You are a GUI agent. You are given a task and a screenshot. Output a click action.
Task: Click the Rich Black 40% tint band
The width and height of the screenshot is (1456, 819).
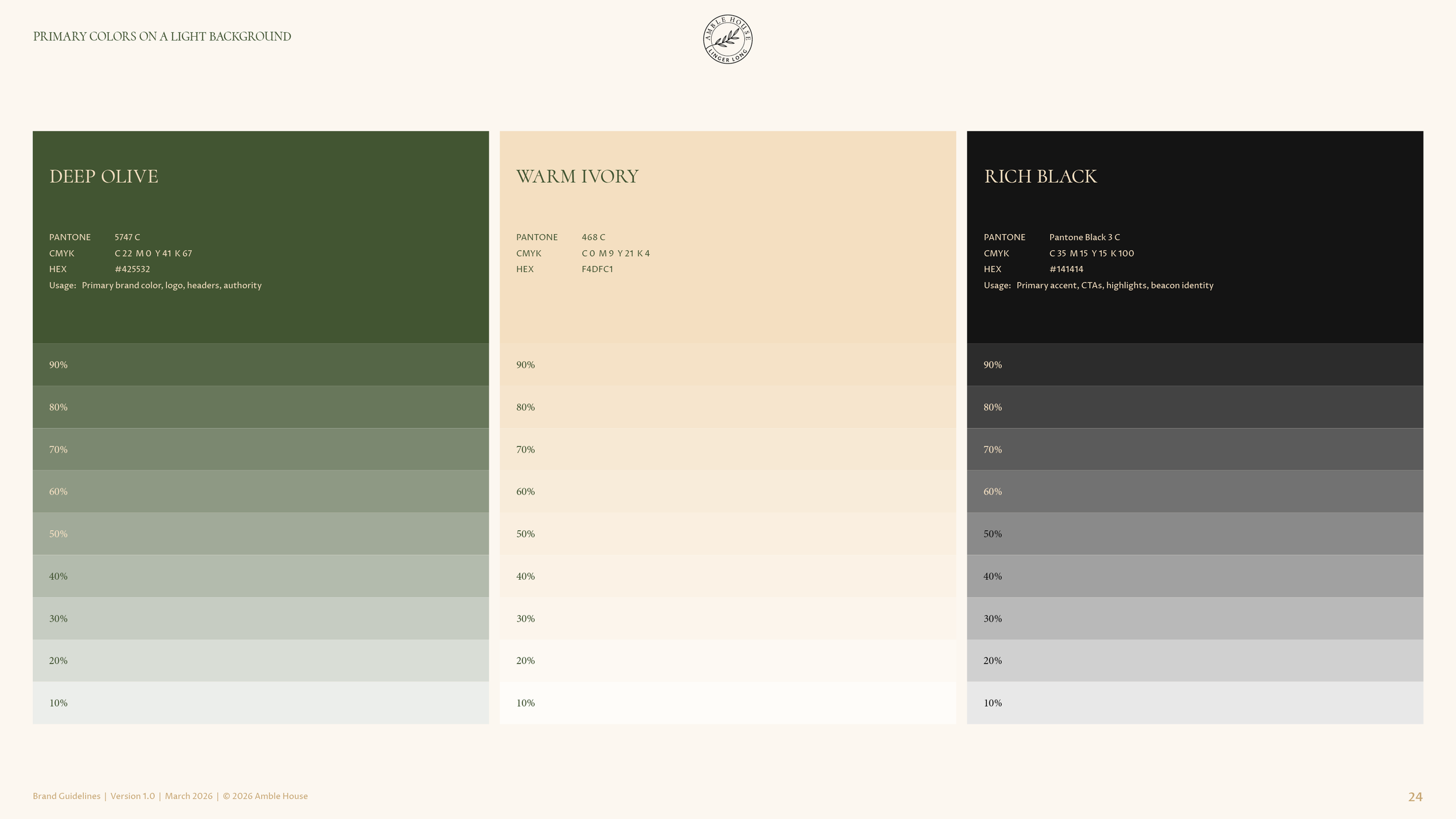1195,576
